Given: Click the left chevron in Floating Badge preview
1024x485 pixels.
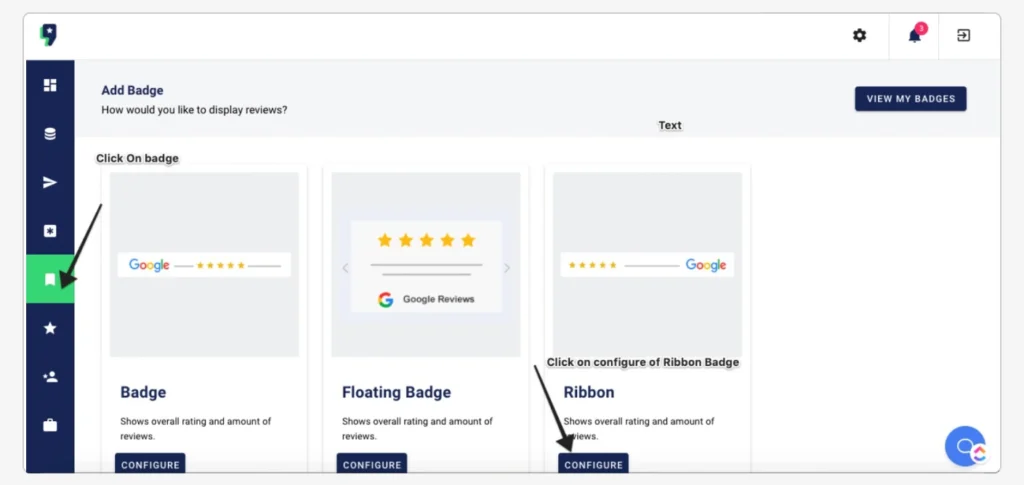Looking at the screenshot, I should point(345,268).
